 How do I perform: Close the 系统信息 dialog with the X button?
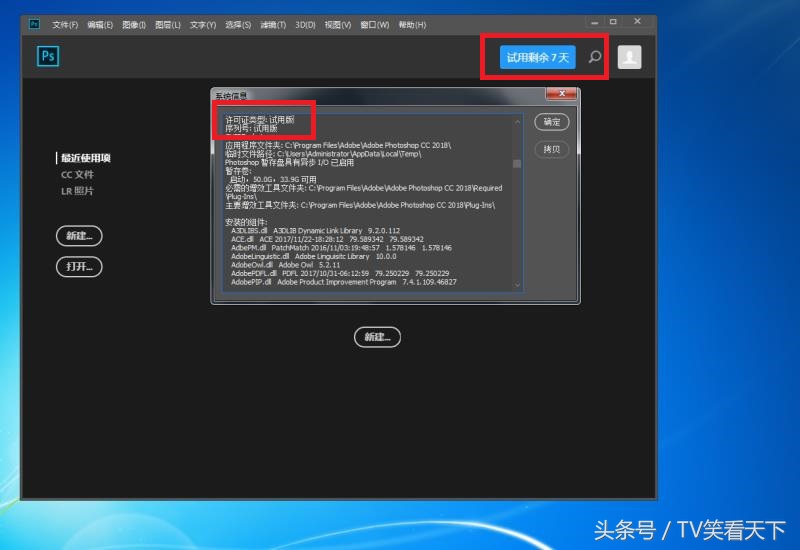point(561,93)
